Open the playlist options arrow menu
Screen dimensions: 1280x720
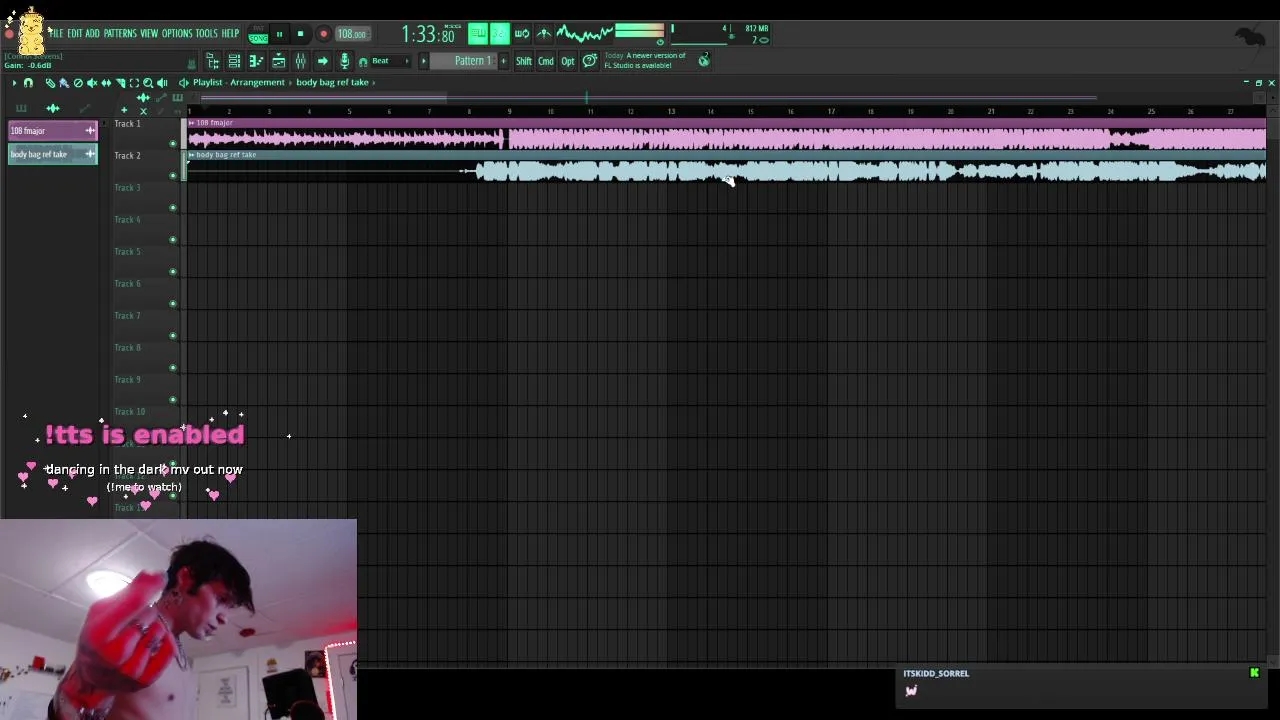coord(14,83)
